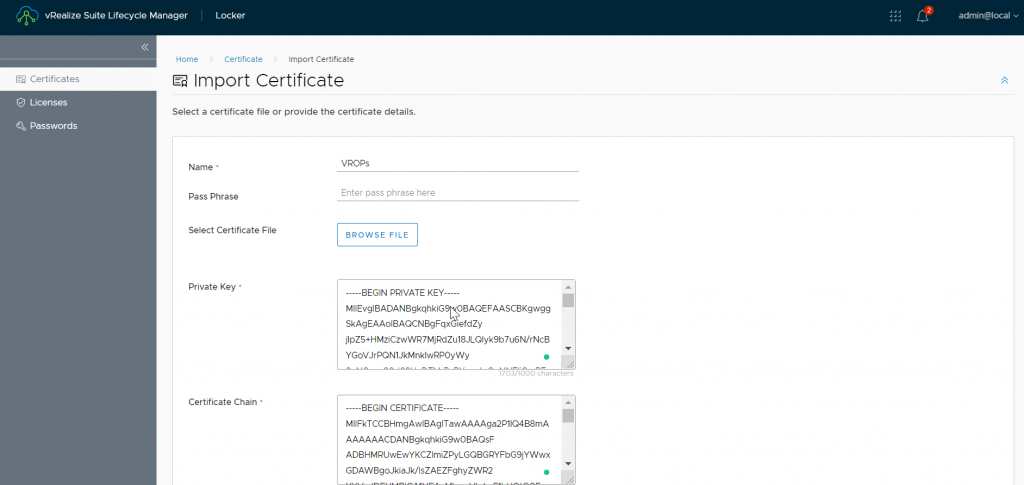Click the Passwords key icon
The height and width of the screenshot is (485, 1024).
point(20,126)
